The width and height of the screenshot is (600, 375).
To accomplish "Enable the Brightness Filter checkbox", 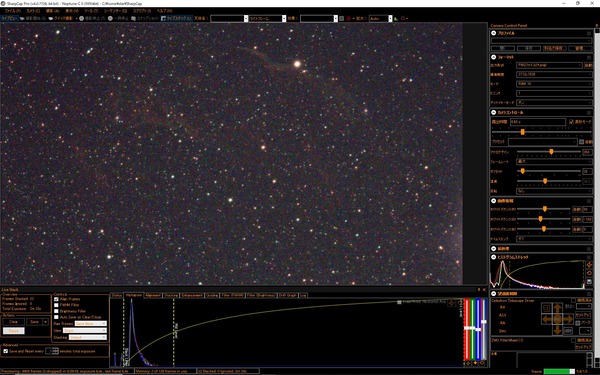I will (x=56, y=311).
